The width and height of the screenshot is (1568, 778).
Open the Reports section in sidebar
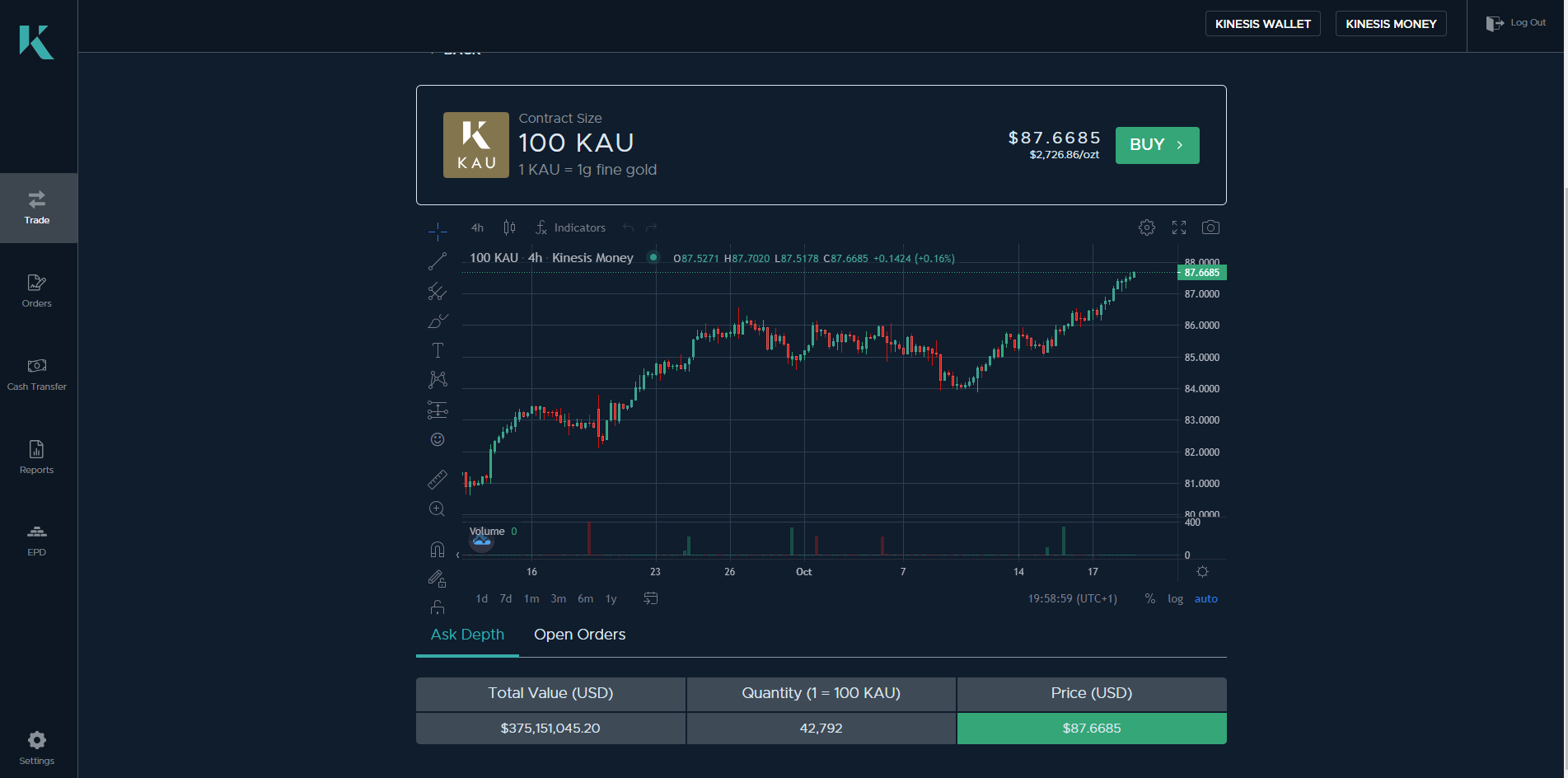(x=37, y=457)
